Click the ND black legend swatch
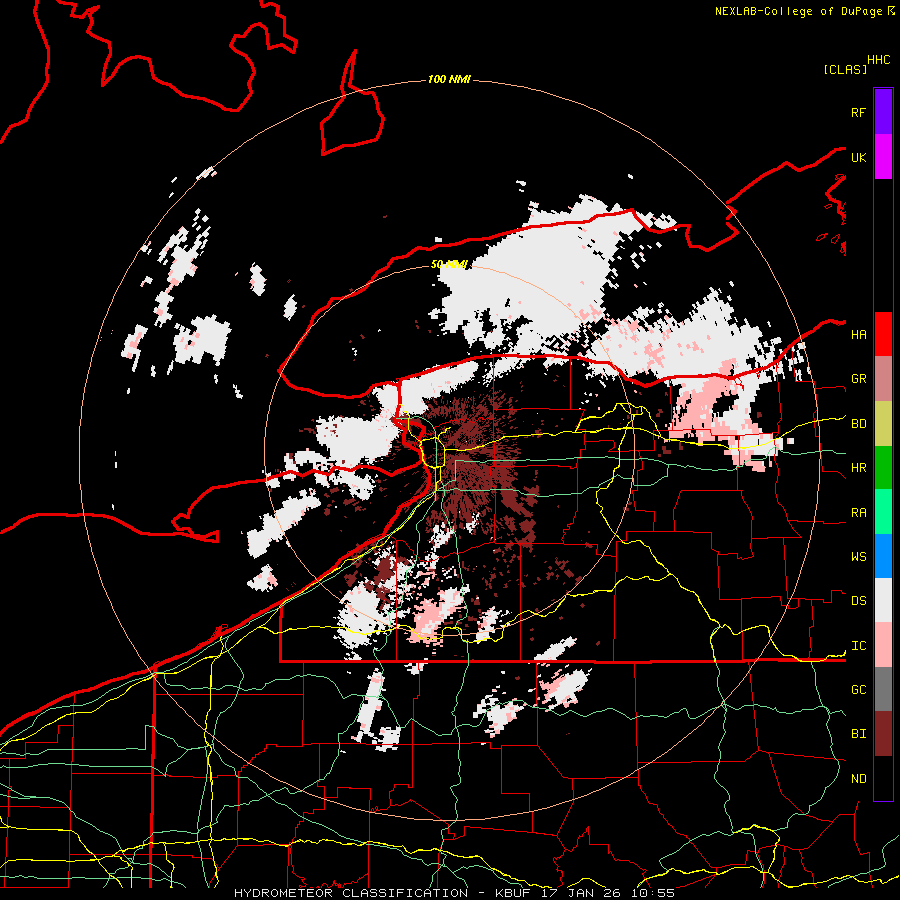900x900 pixels. 883,778
